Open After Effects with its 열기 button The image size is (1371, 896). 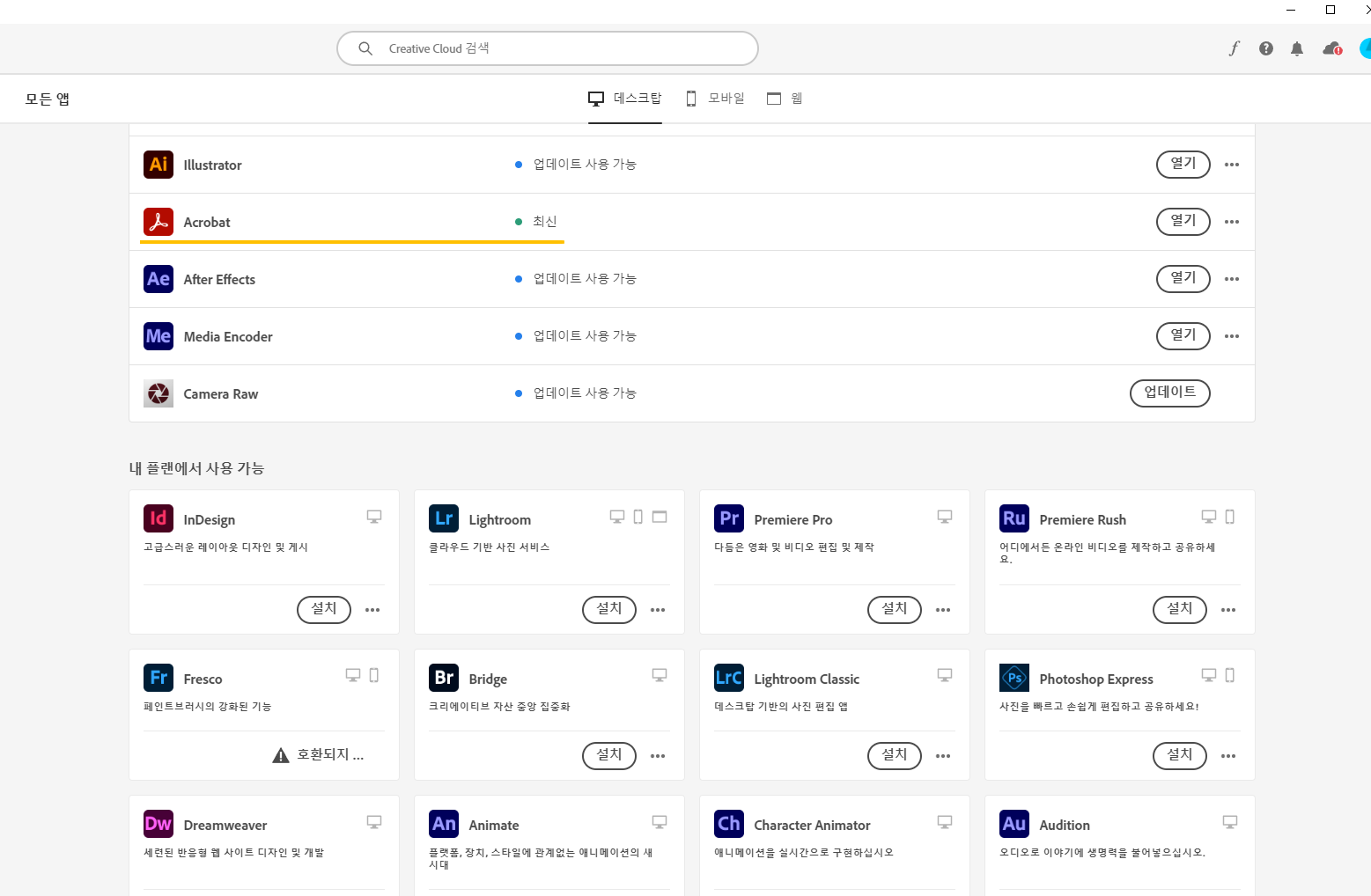(1183, 279)
